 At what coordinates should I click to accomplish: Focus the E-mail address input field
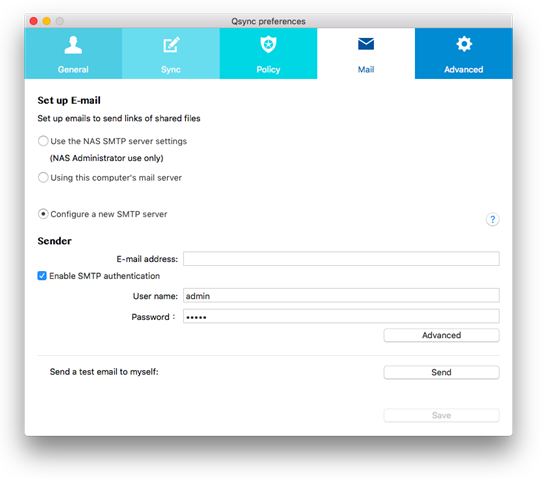click(341, 259)
